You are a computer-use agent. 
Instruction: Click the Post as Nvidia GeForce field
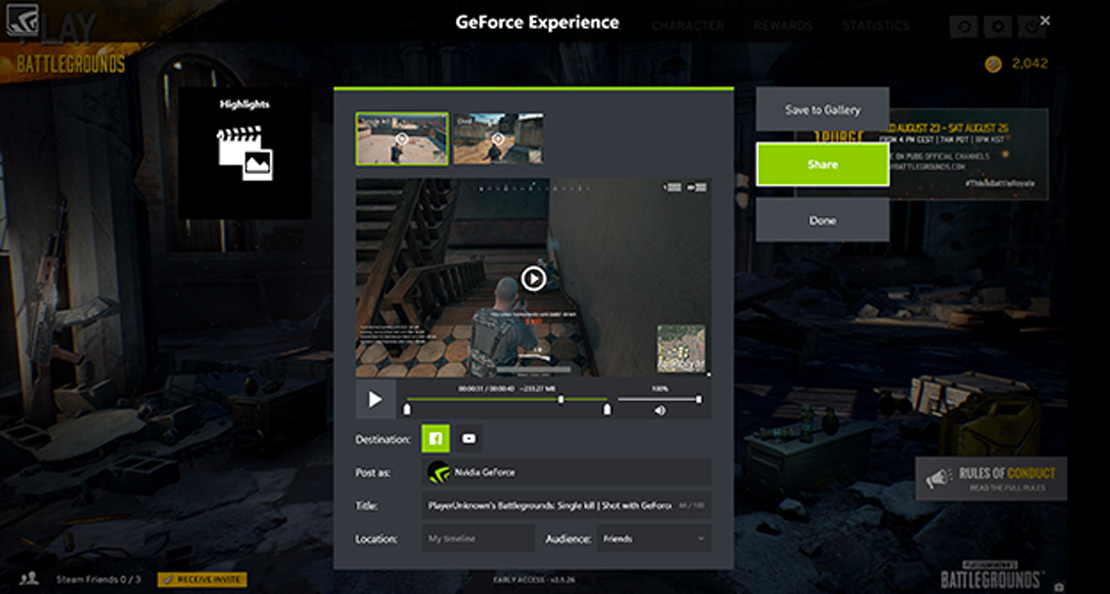(x=566, y=472)
